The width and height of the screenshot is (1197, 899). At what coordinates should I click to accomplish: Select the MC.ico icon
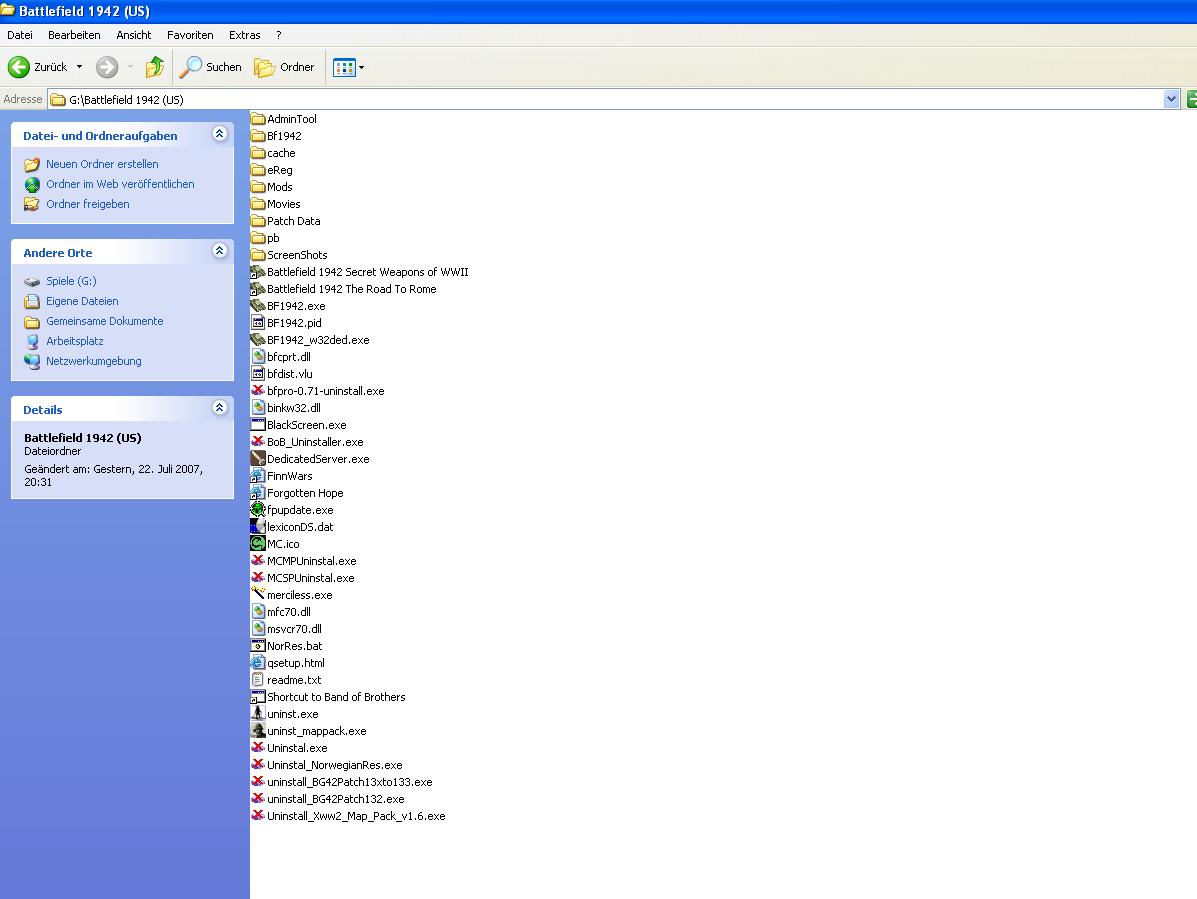point(258,544)
